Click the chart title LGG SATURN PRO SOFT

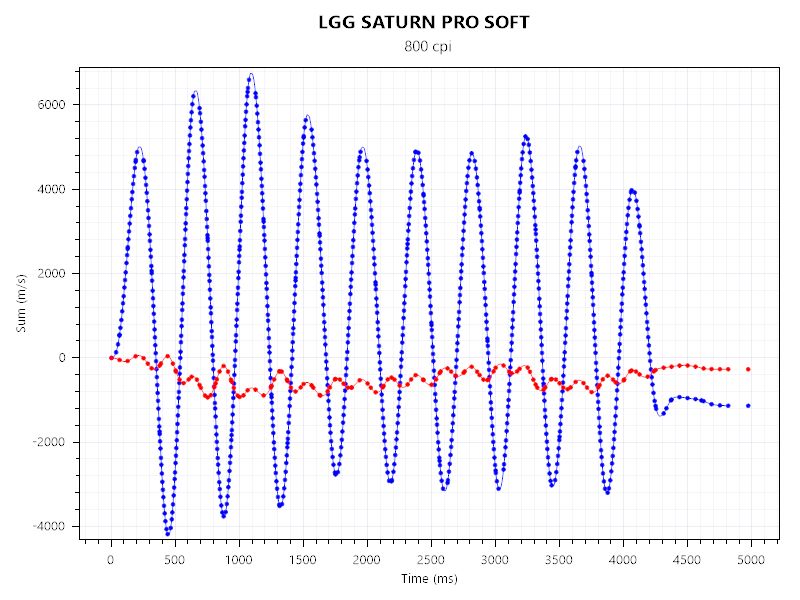(424, 22)
